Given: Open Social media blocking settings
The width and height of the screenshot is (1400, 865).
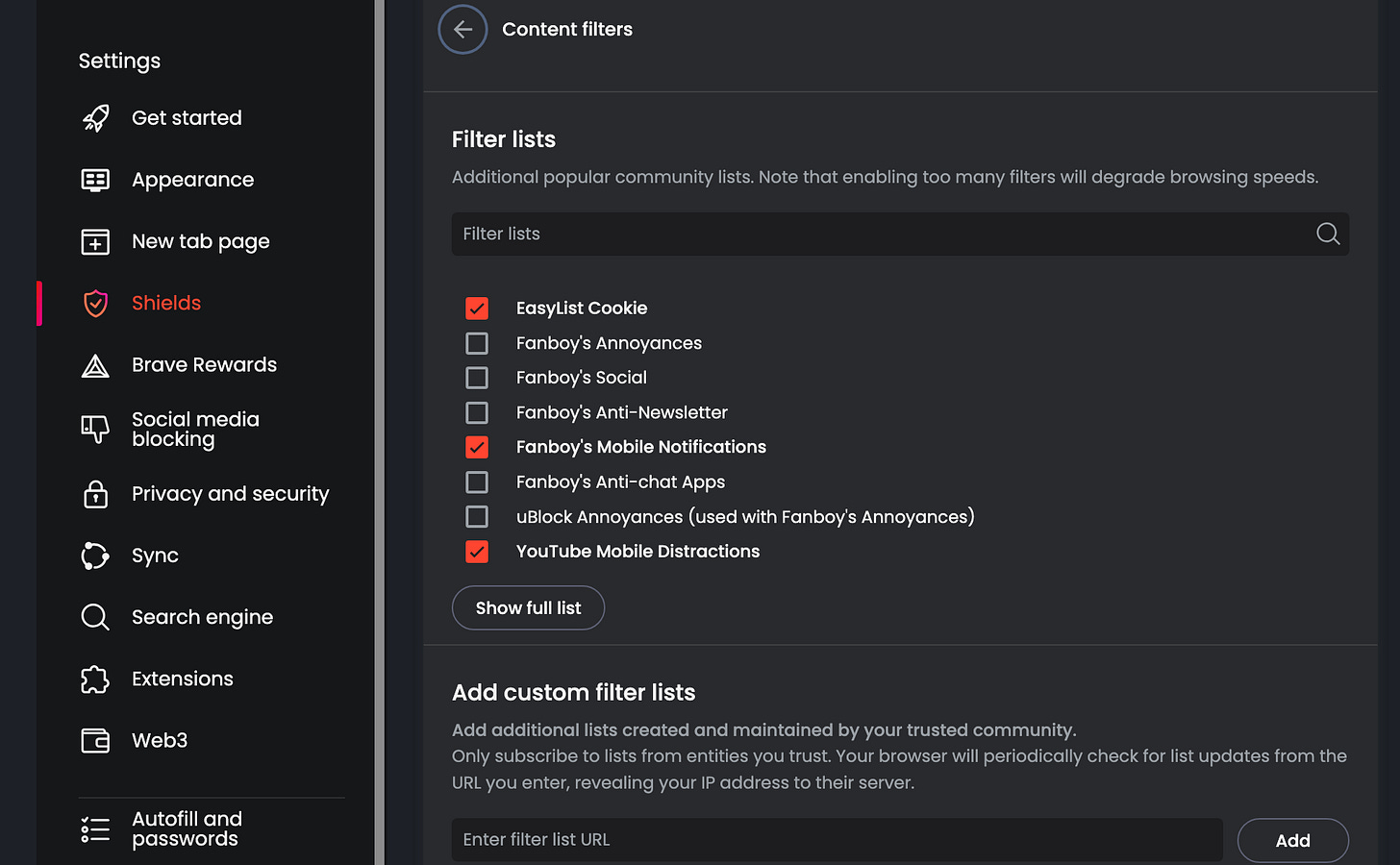Looking at the screenshot, I should (x=195, y=429).
